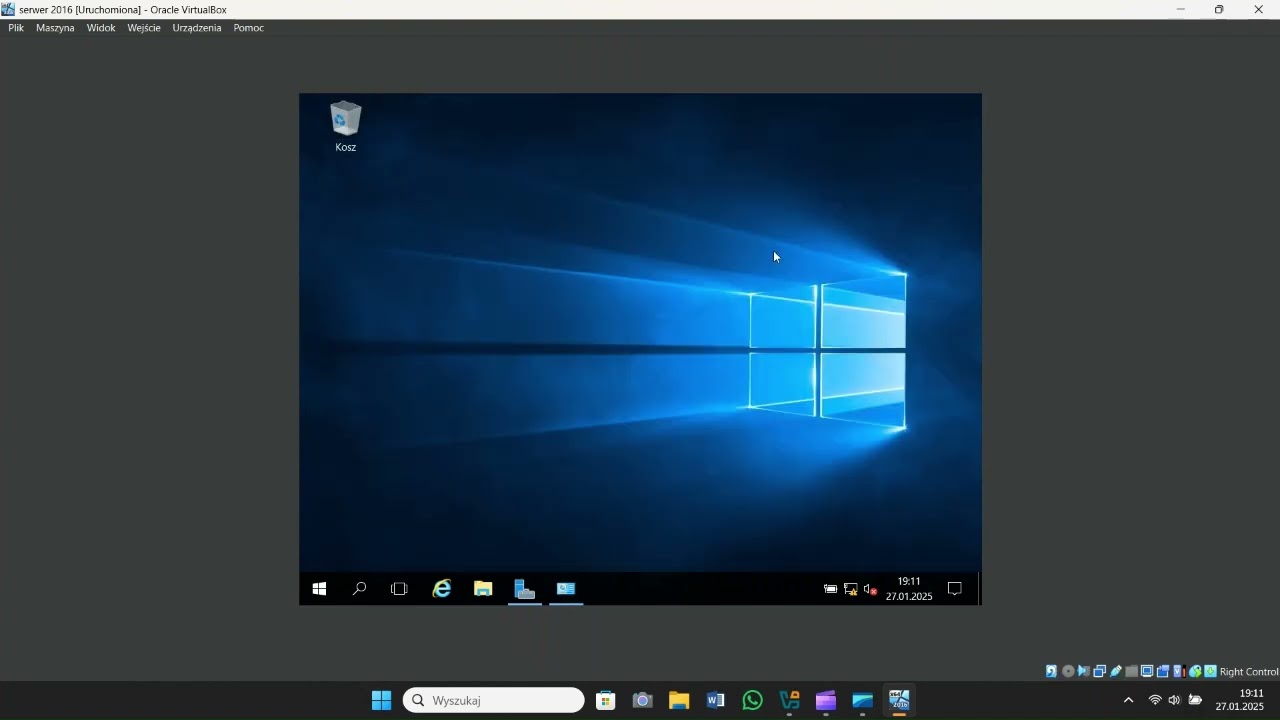Restore down the VirtualBox window

click(1219, 9)
